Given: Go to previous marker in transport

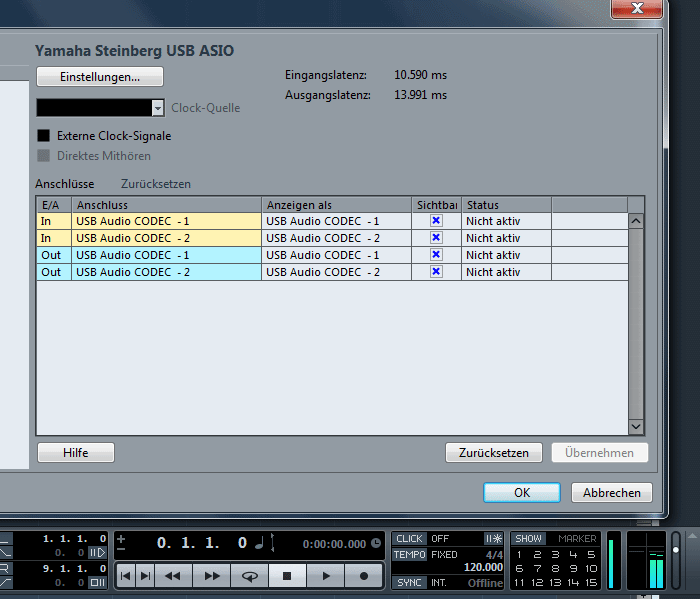Looking at the screenshot, I should [125, 576].
